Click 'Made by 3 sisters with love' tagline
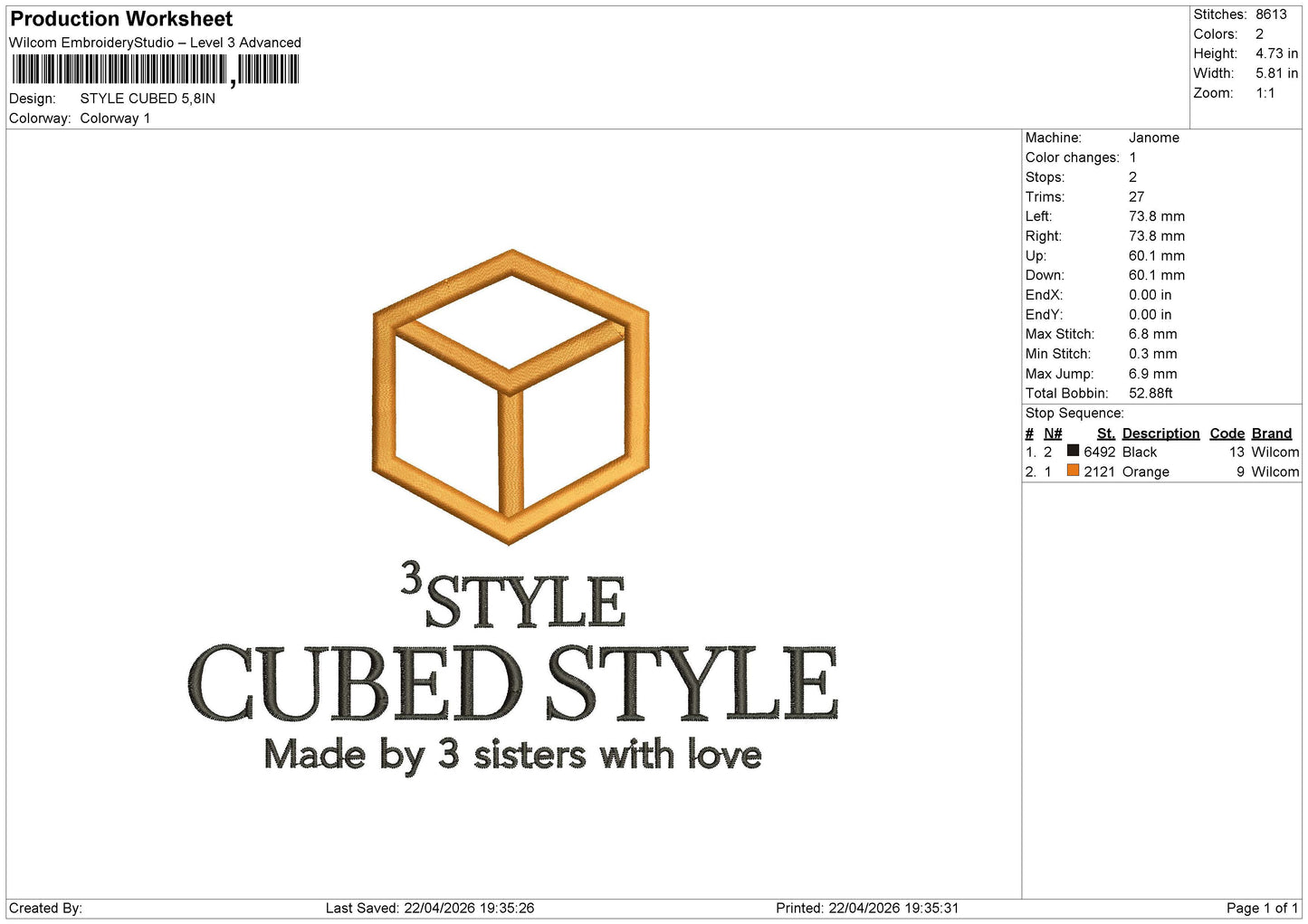 (x=513, y=756)
